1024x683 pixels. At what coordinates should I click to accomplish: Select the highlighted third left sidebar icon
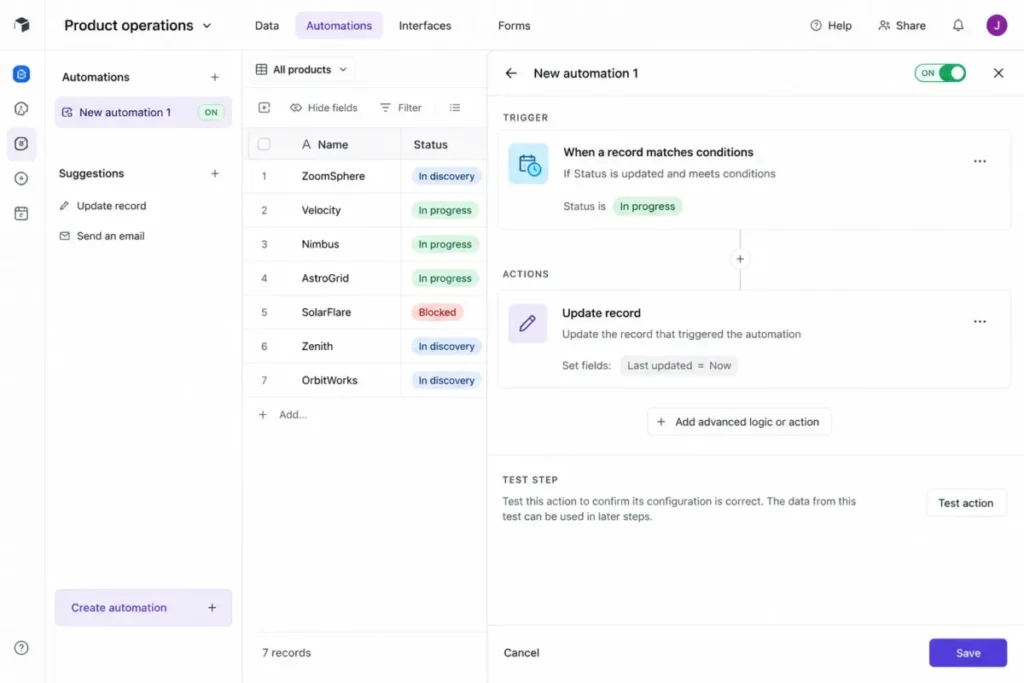[x=22, y=144]
